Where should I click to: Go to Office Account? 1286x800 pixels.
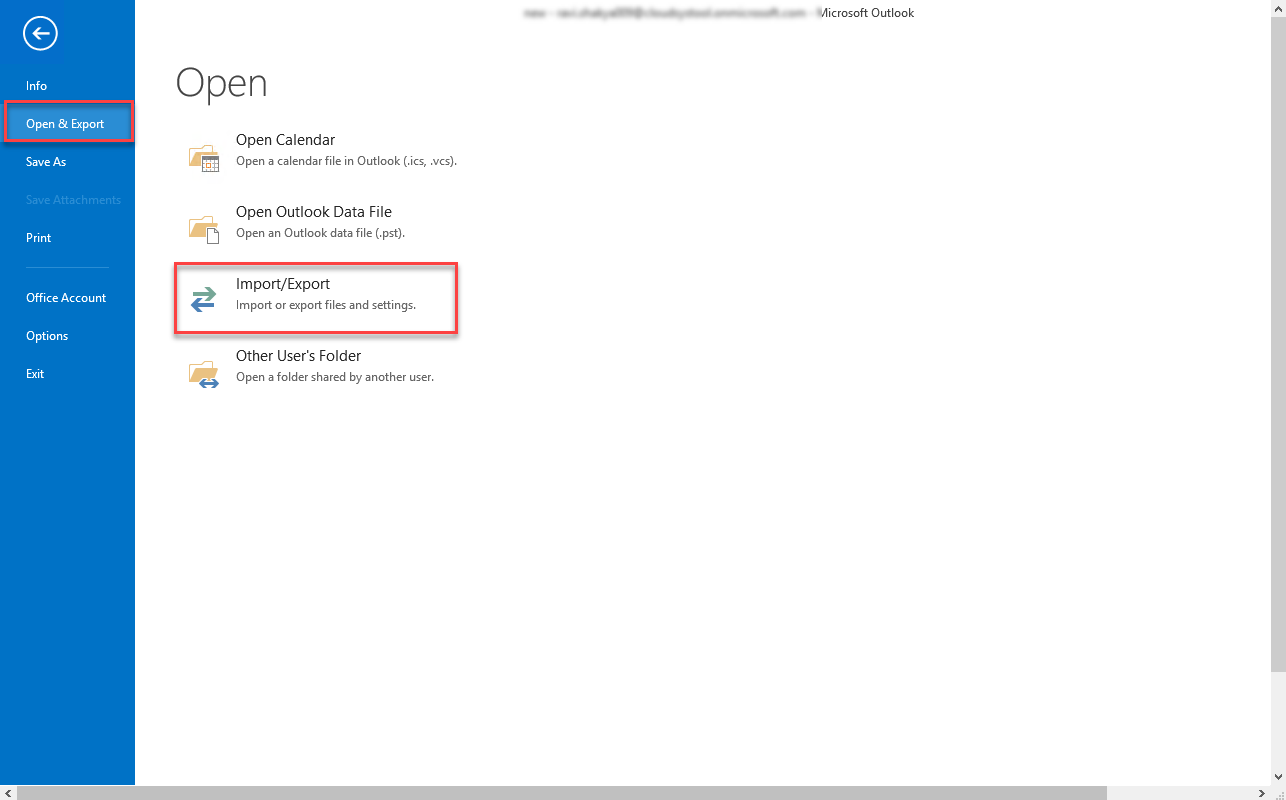click(x=67, y=298)
